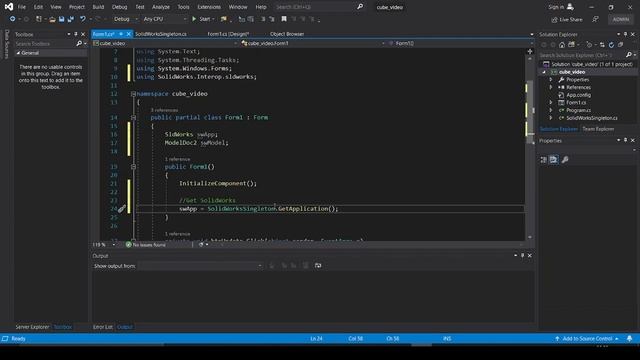
Task: Click the New Project icon in the toolbar
Action: pyautogui.click(x=39, y=19)
